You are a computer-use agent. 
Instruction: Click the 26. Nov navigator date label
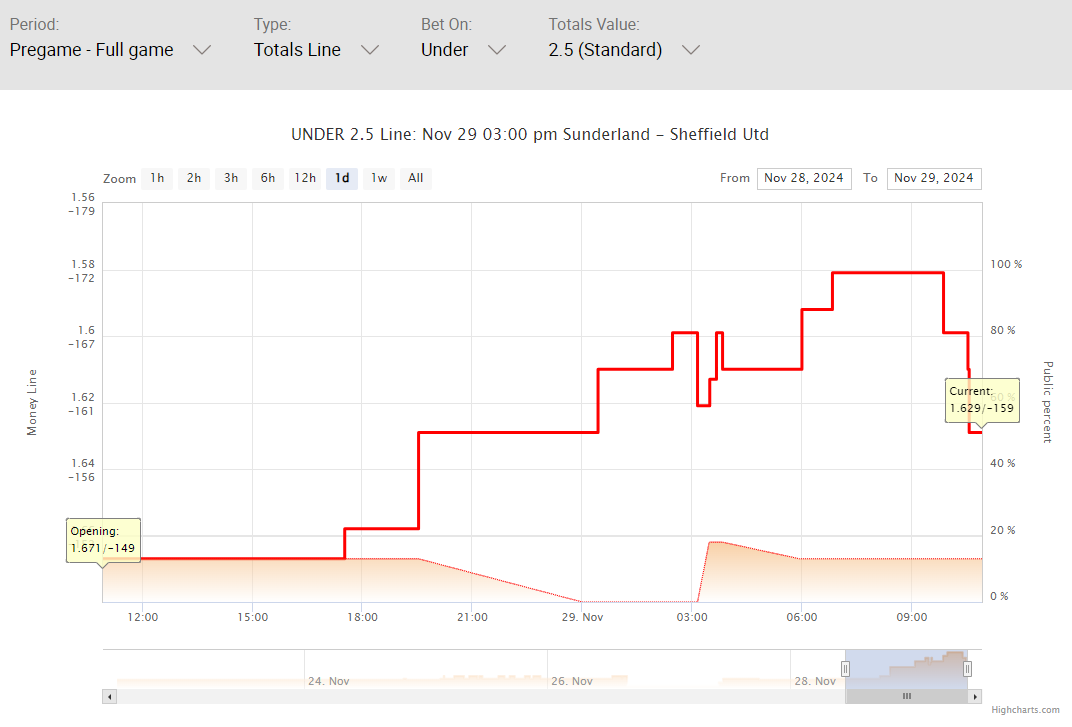[572, 681]
